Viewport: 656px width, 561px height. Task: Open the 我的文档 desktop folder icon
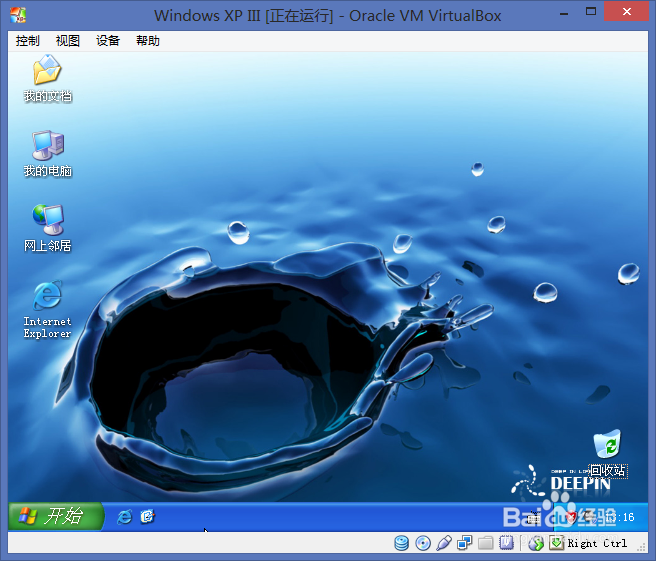point(47,78)
